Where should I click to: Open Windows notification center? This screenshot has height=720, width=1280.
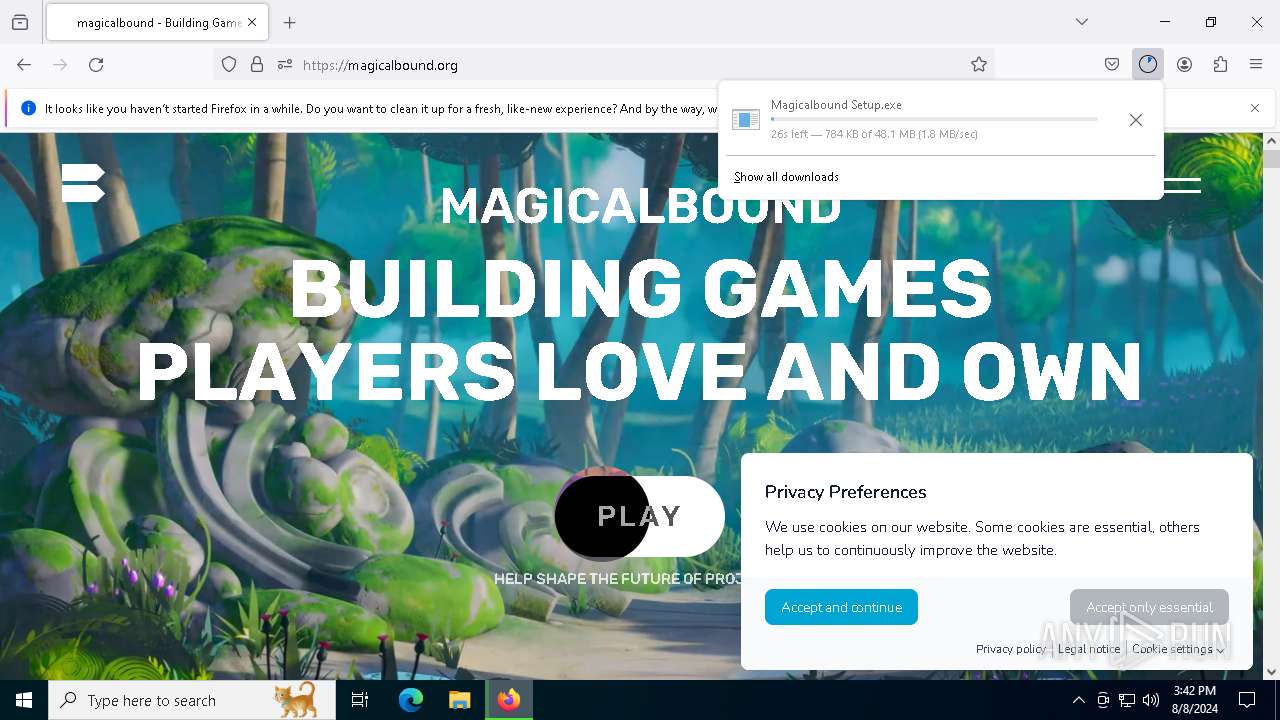point(1247,700)
